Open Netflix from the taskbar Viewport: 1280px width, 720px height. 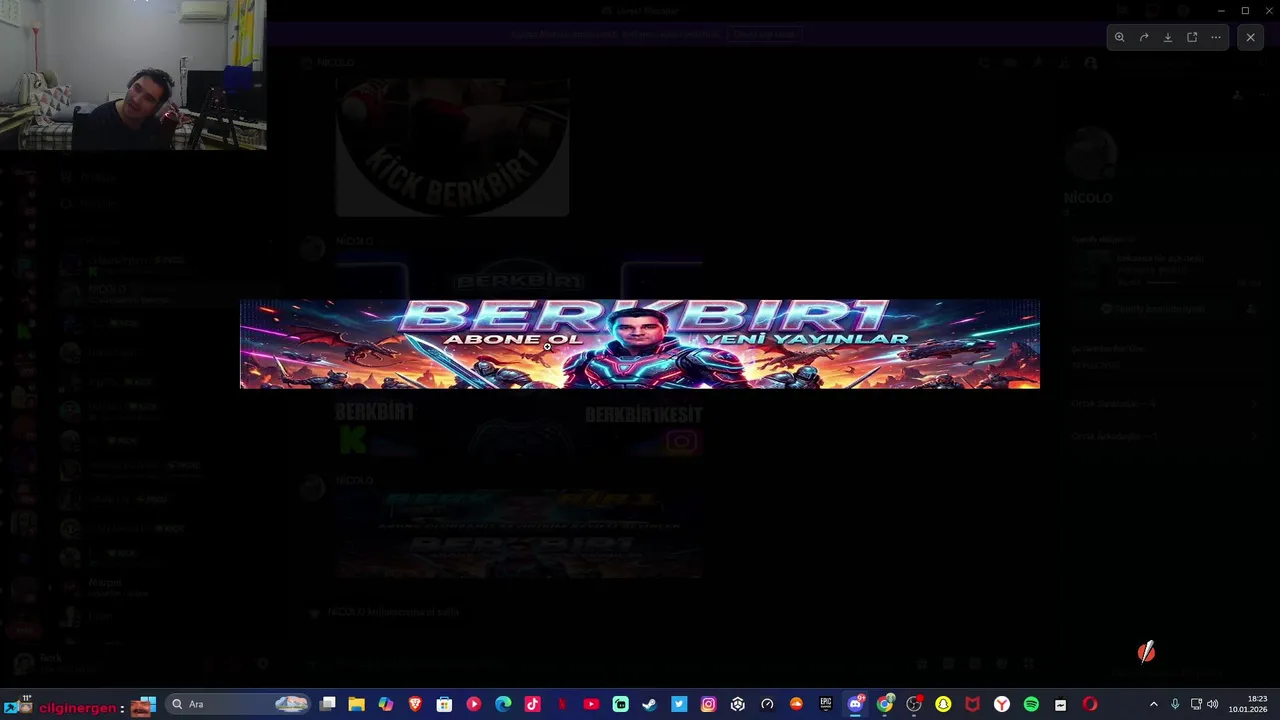click(562, 705)
